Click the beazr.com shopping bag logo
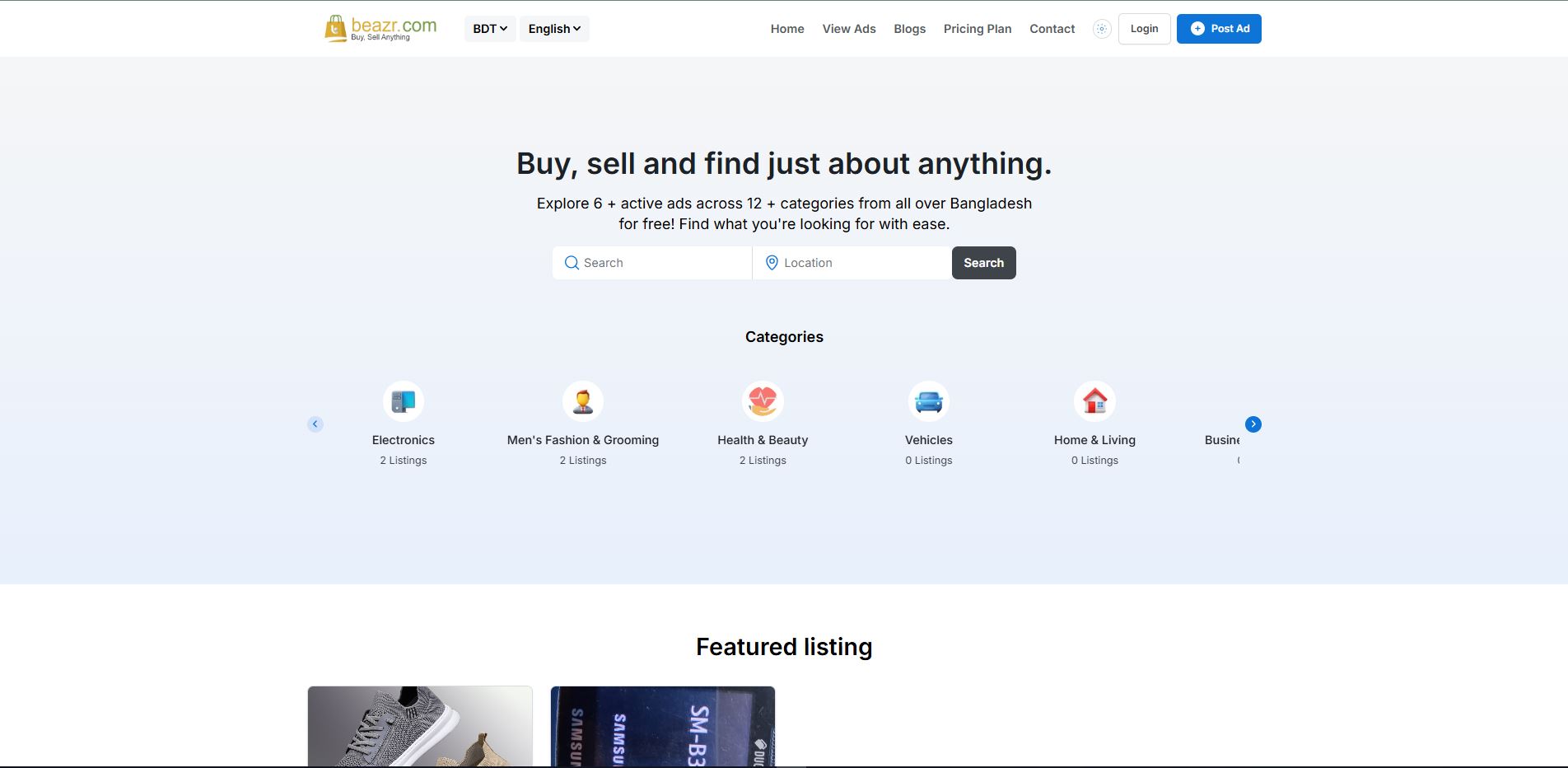The height and width of the screenshot is (768, 1568). (380, 28)
